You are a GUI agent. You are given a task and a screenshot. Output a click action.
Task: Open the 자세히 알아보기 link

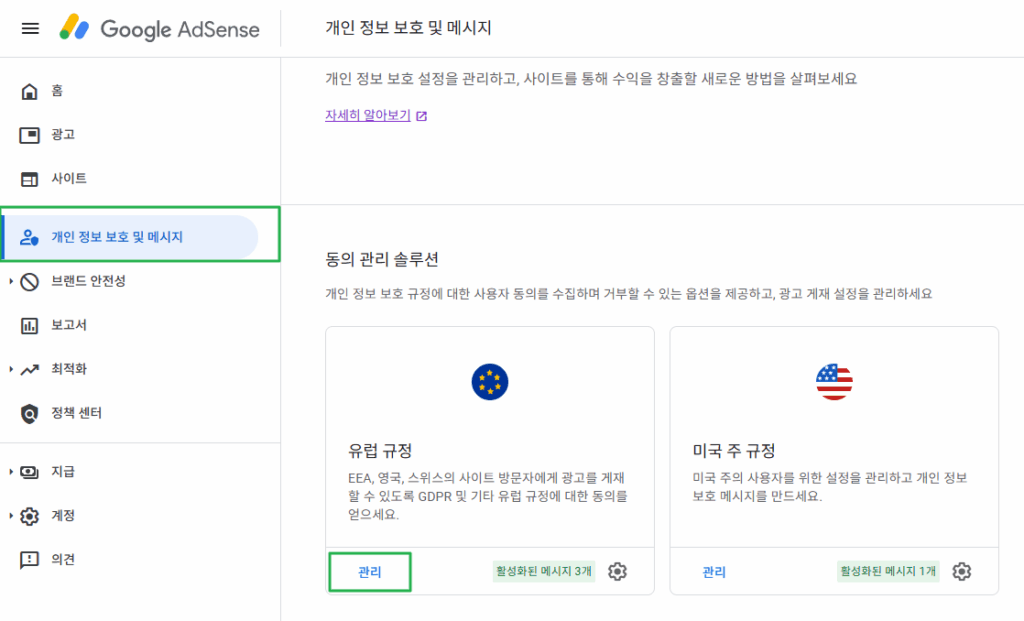365,116
